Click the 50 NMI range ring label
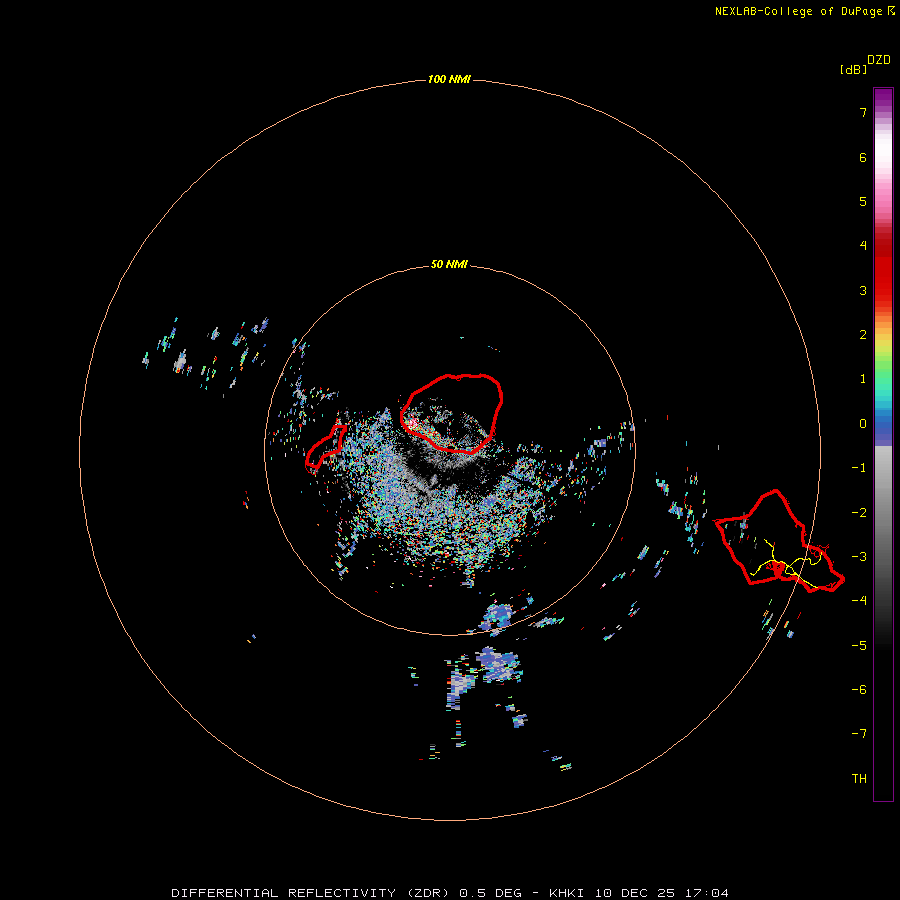Screen dimensions: 900x900 click(x=449, y=265)
